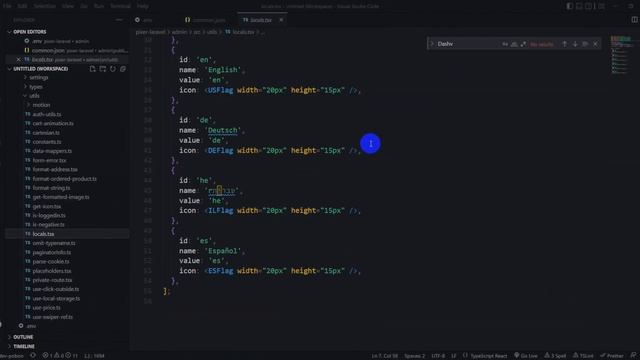Viewport: 640px width, 360px height.
Task: Collapse the utils folder
Action: pyautogui.click(x=34, y=96)
